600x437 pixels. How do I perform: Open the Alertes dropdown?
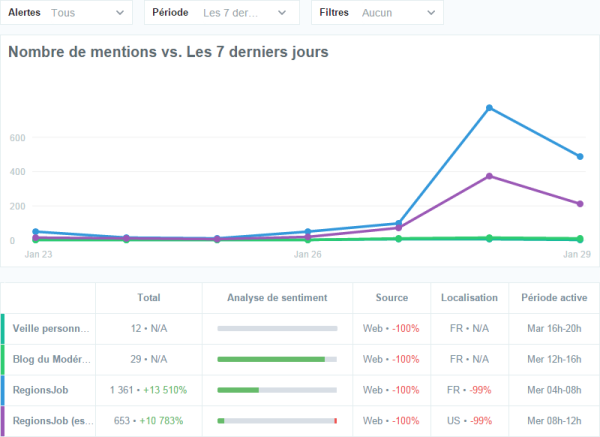pyautogui.click(x=68, y=13)
